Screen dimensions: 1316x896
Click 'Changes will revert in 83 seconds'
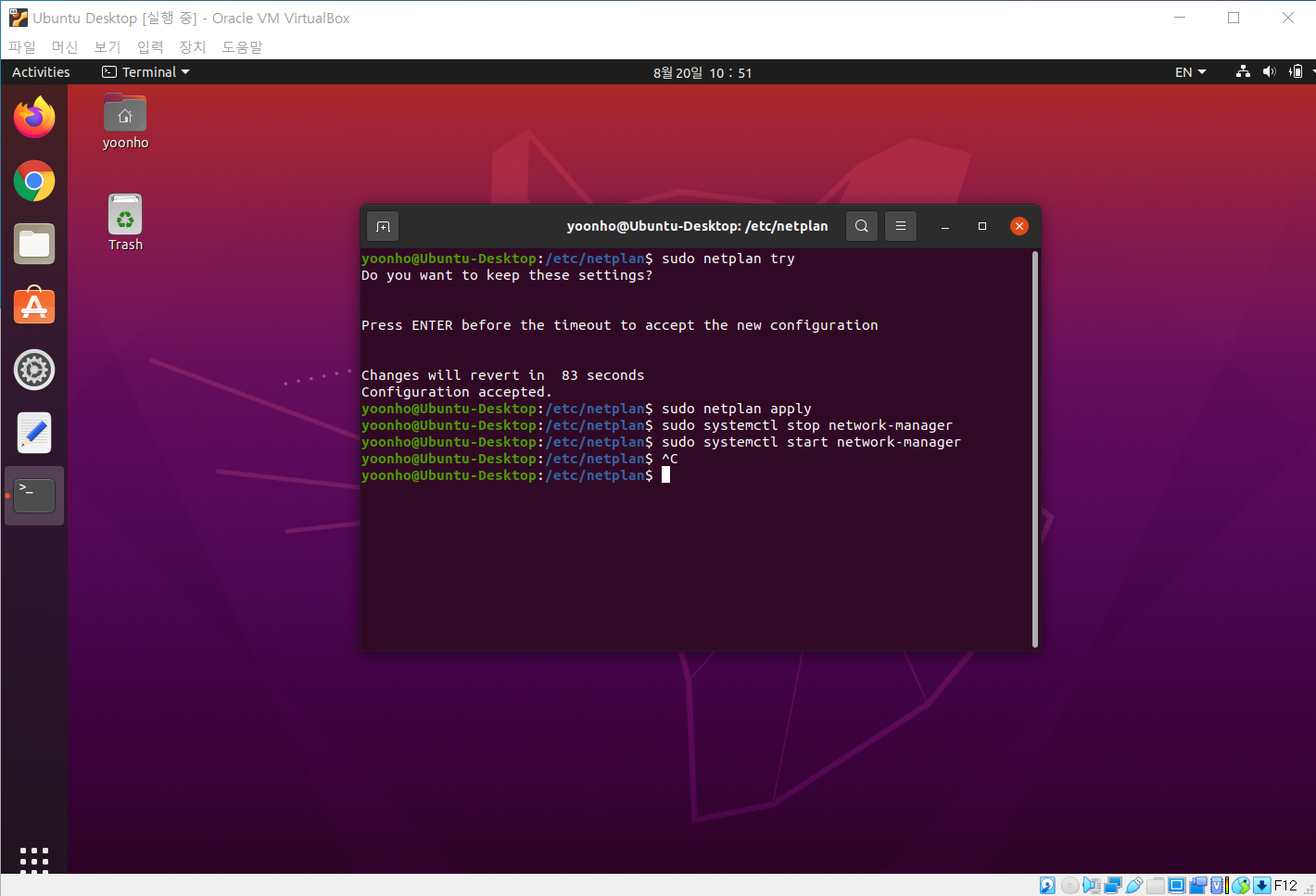(503, 375)
